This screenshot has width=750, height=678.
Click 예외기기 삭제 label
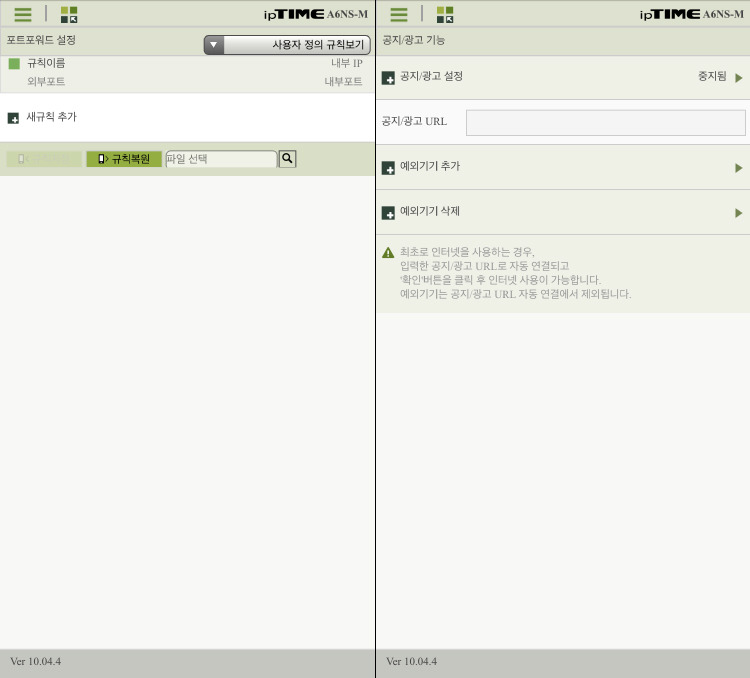click(x=430, y=211)
